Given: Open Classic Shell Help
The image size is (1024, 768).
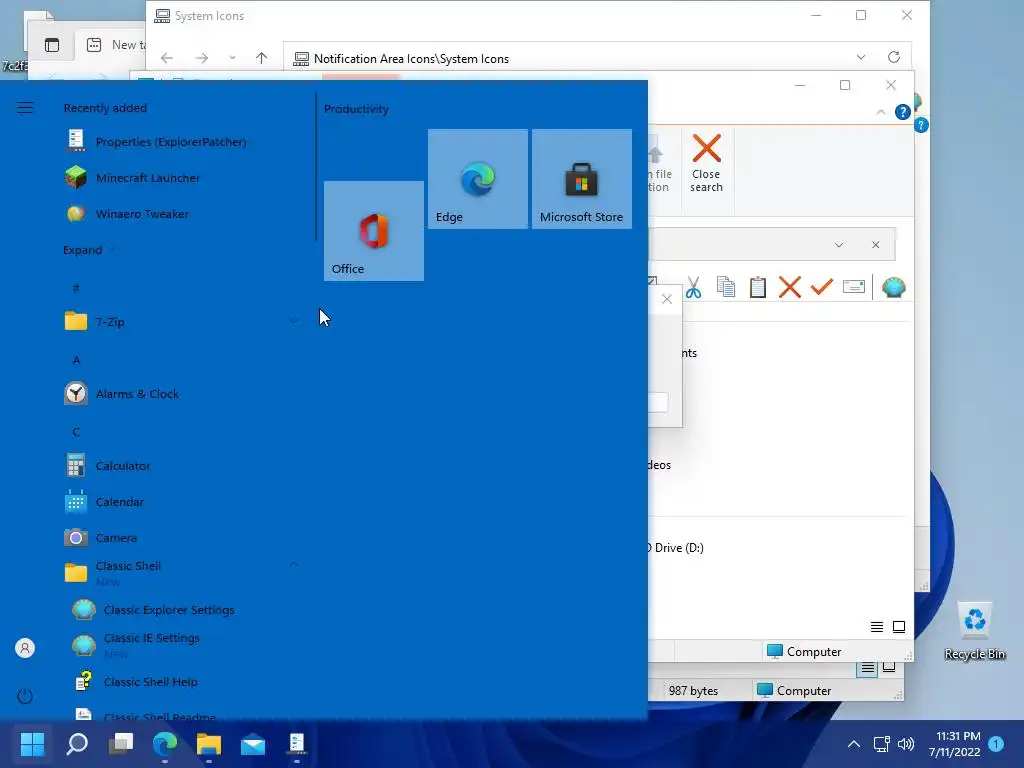Looking at the screenshot, I should pyautogui.click(x=150, y=682).
